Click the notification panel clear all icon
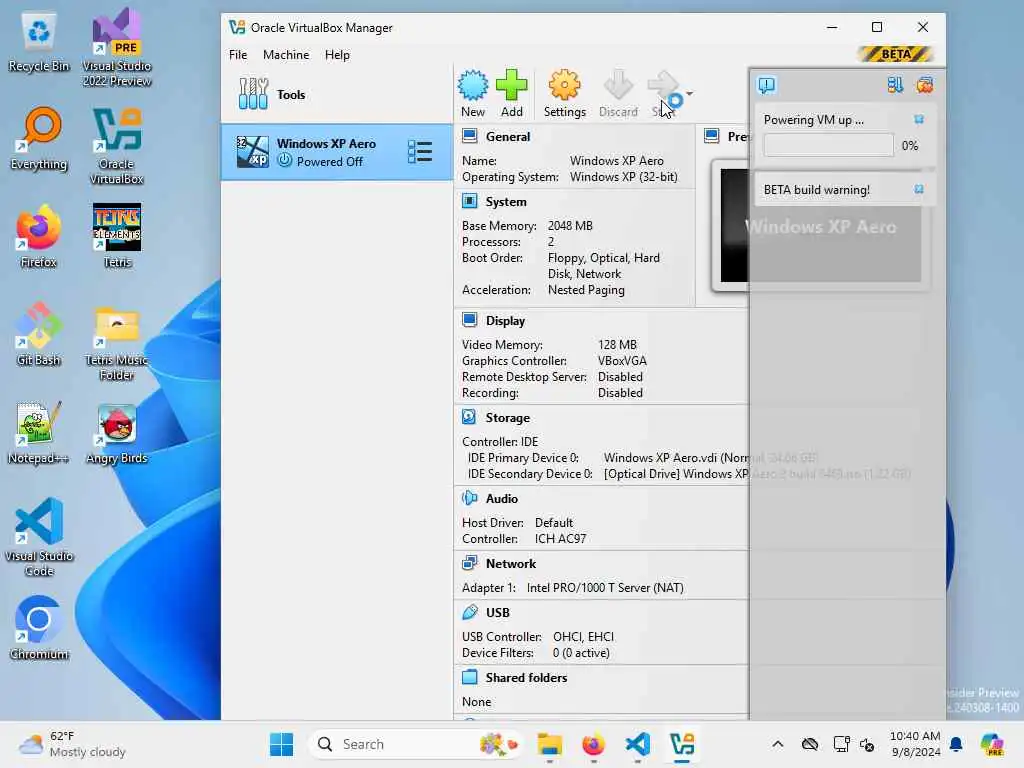The image size is (1024, 768). click(x=925, y=85)
